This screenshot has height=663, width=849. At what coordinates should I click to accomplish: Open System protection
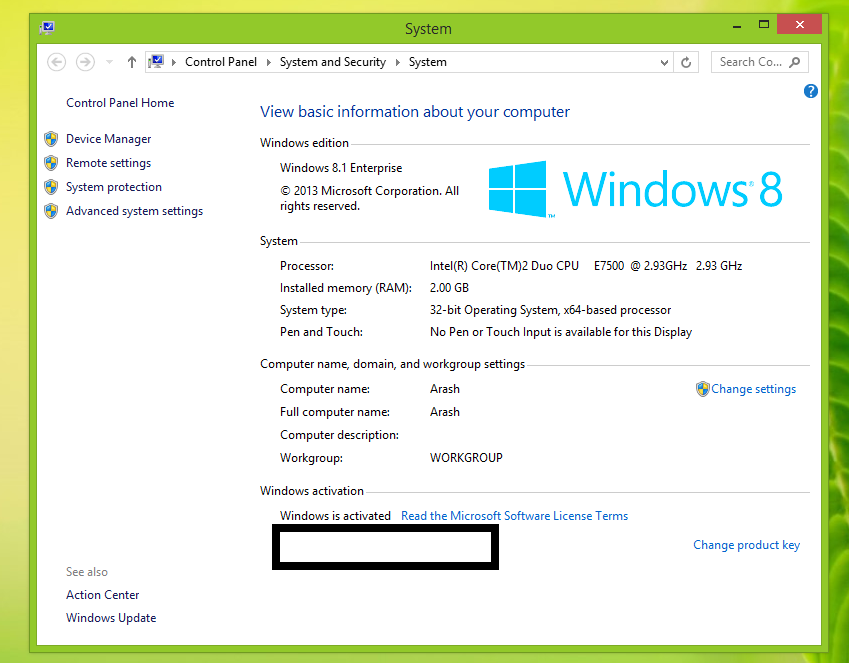pos(114,187)
